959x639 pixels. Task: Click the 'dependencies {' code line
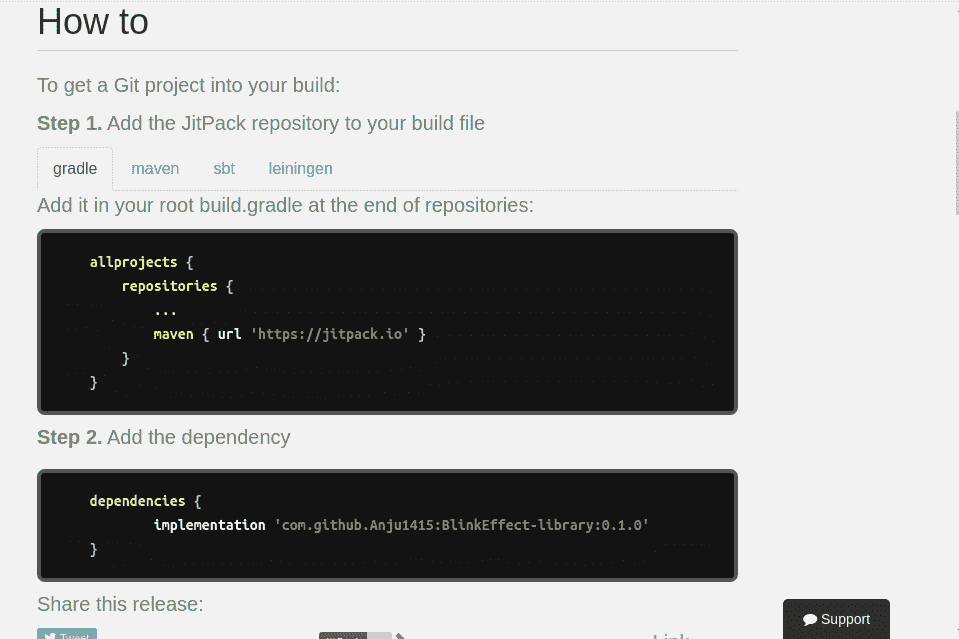145,501
